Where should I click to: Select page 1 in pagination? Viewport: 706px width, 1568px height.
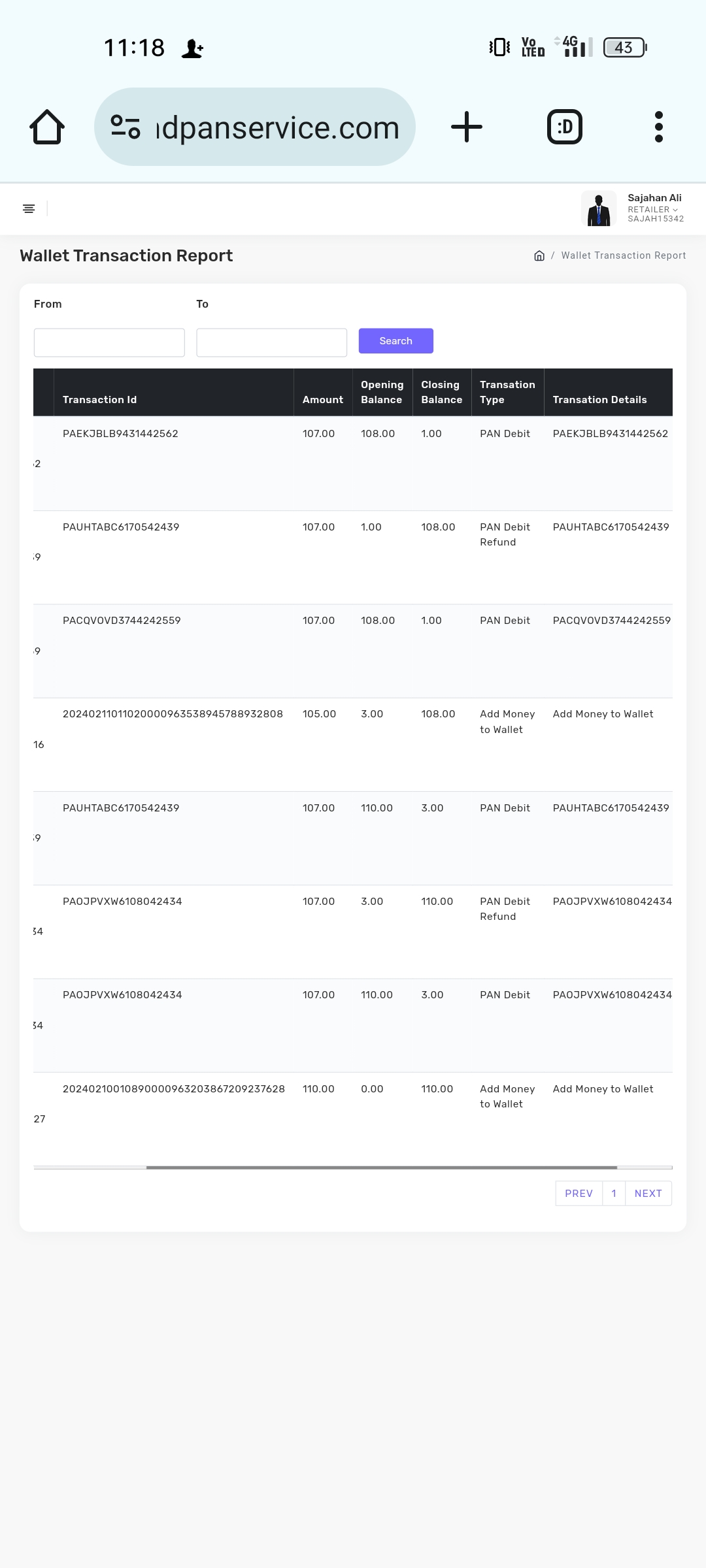coord(614,1193)
